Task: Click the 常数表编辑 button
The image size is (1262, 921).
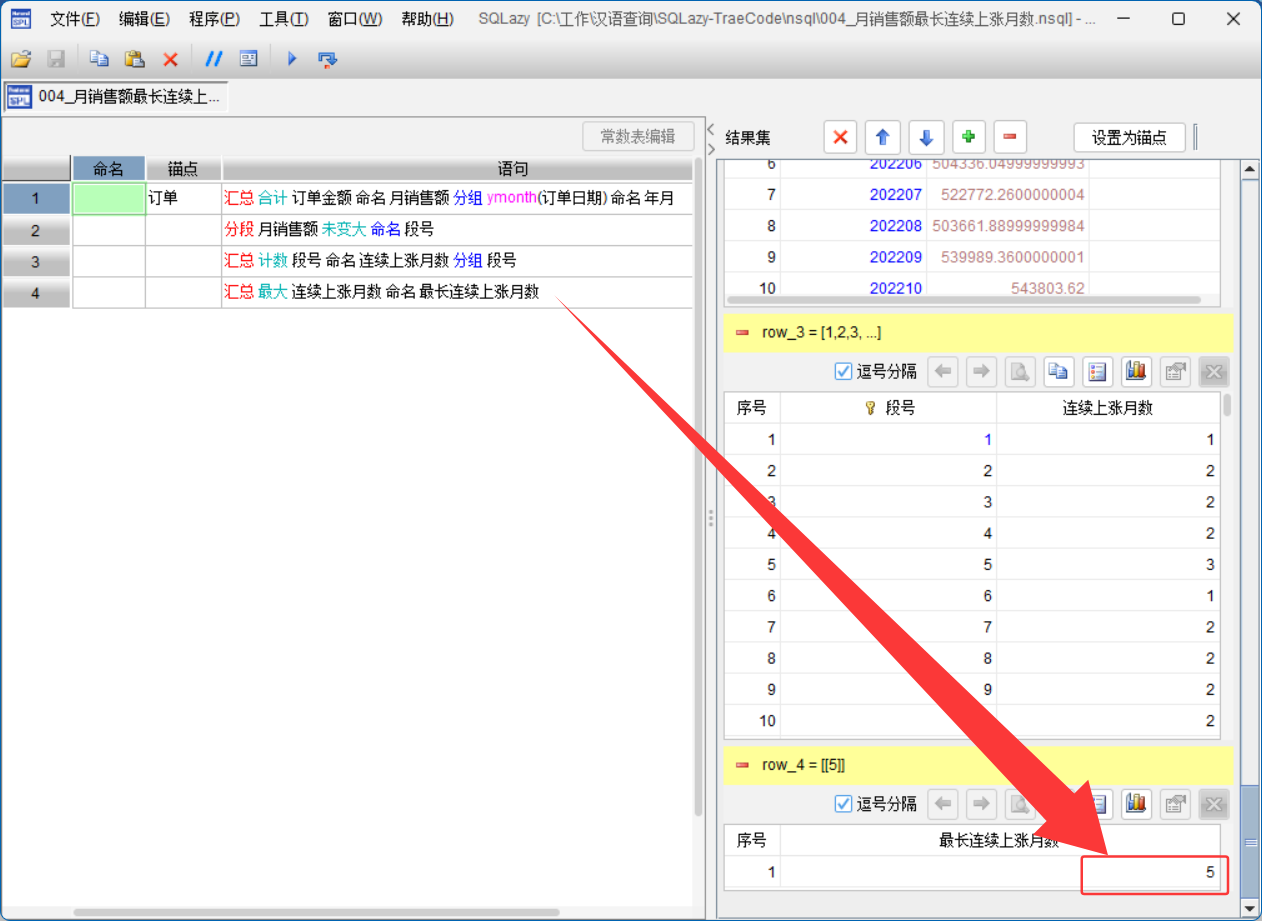Action: 638,137
